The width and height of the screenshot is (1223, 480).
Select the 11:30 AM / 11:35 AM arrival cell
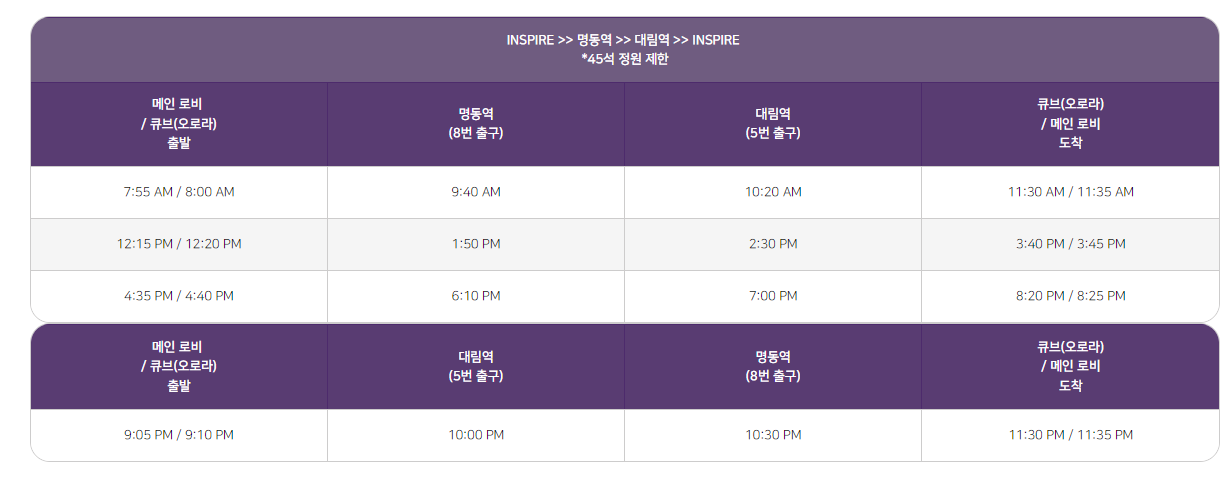click(1070, 192)
